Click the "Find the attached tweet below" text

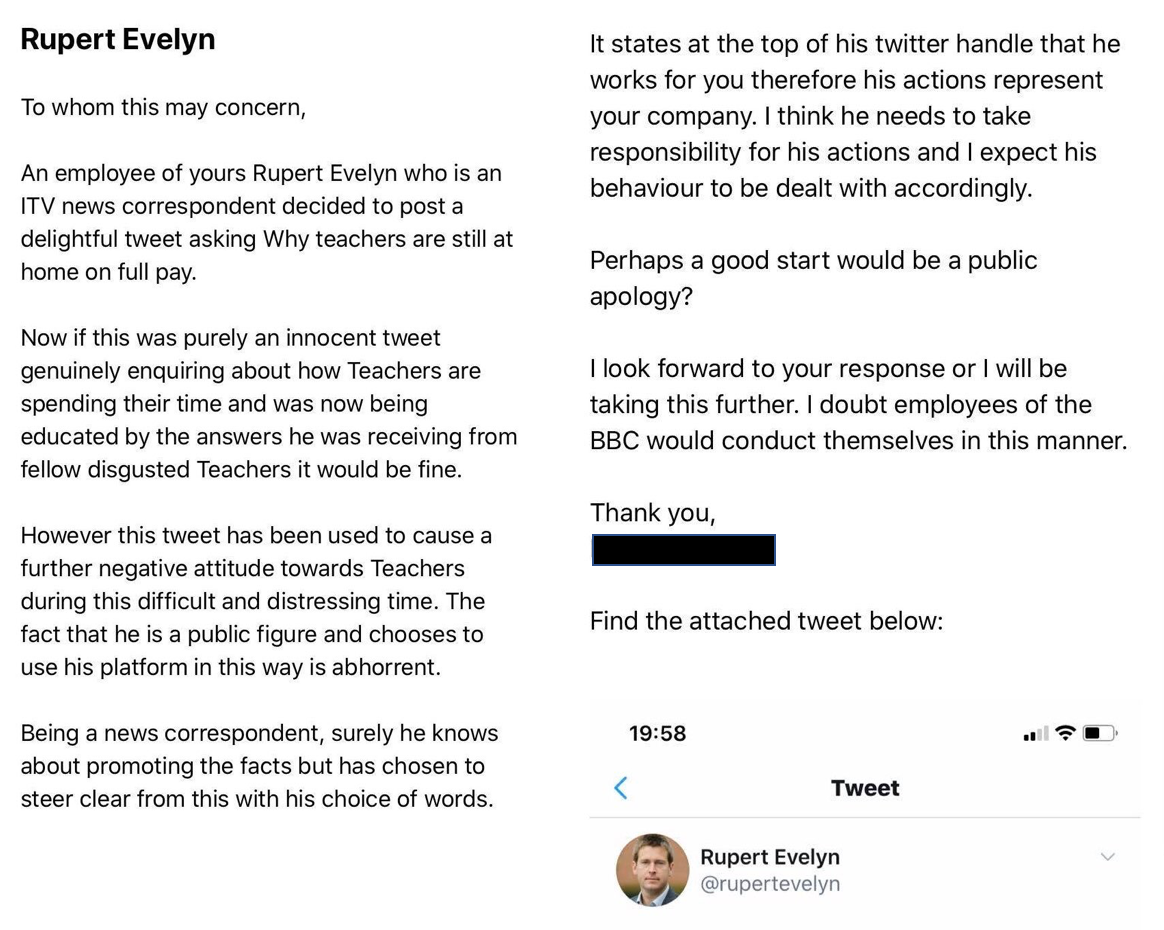coord(766,621)
